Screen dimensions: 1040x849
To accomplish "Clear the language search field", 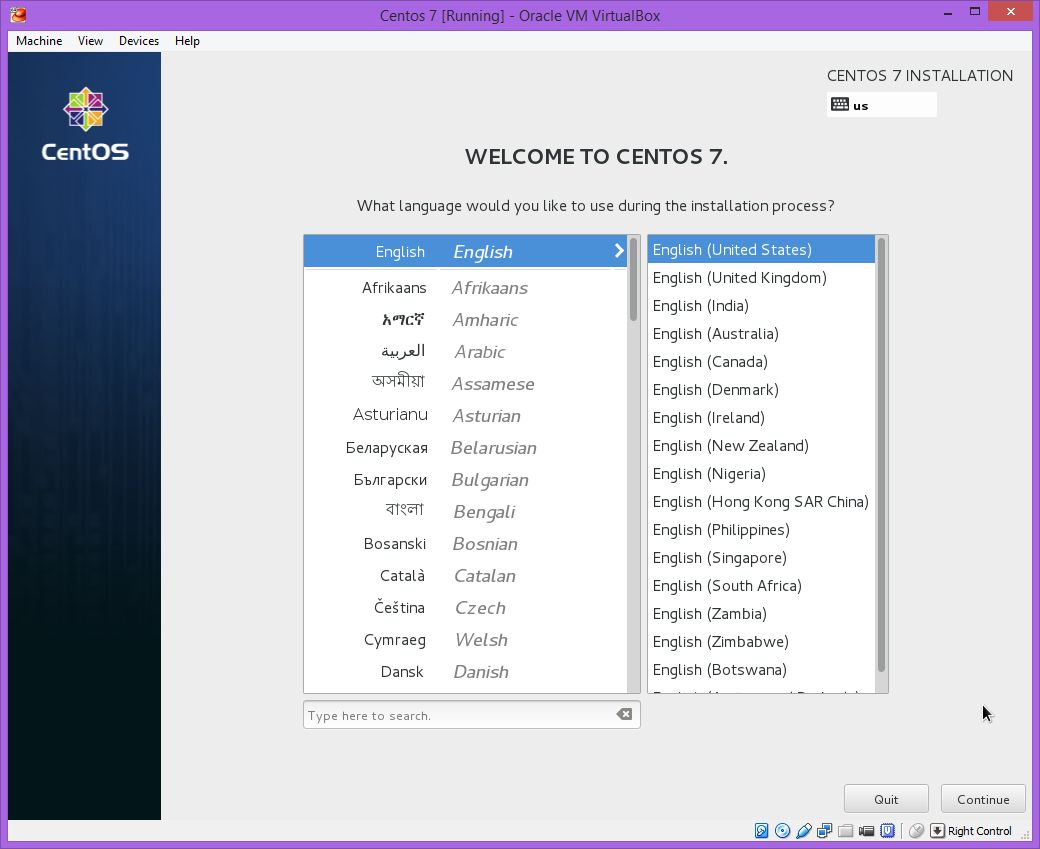I will pos(623,714).
